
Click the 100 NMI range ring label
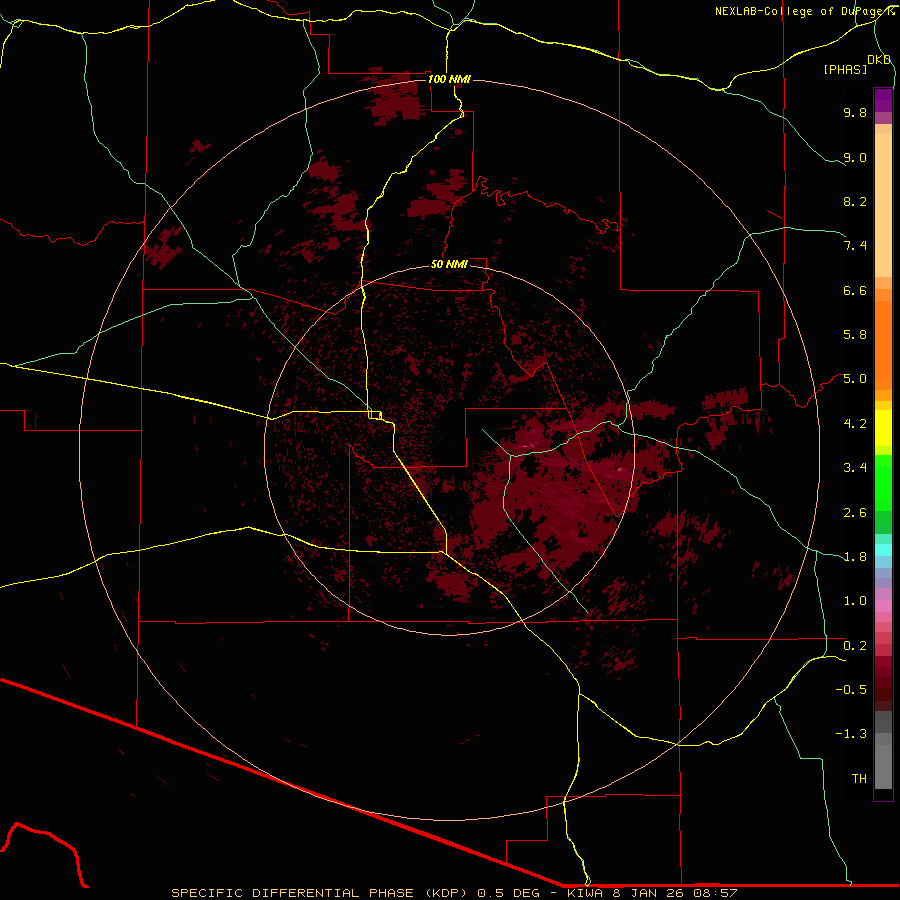coord(449,79)
